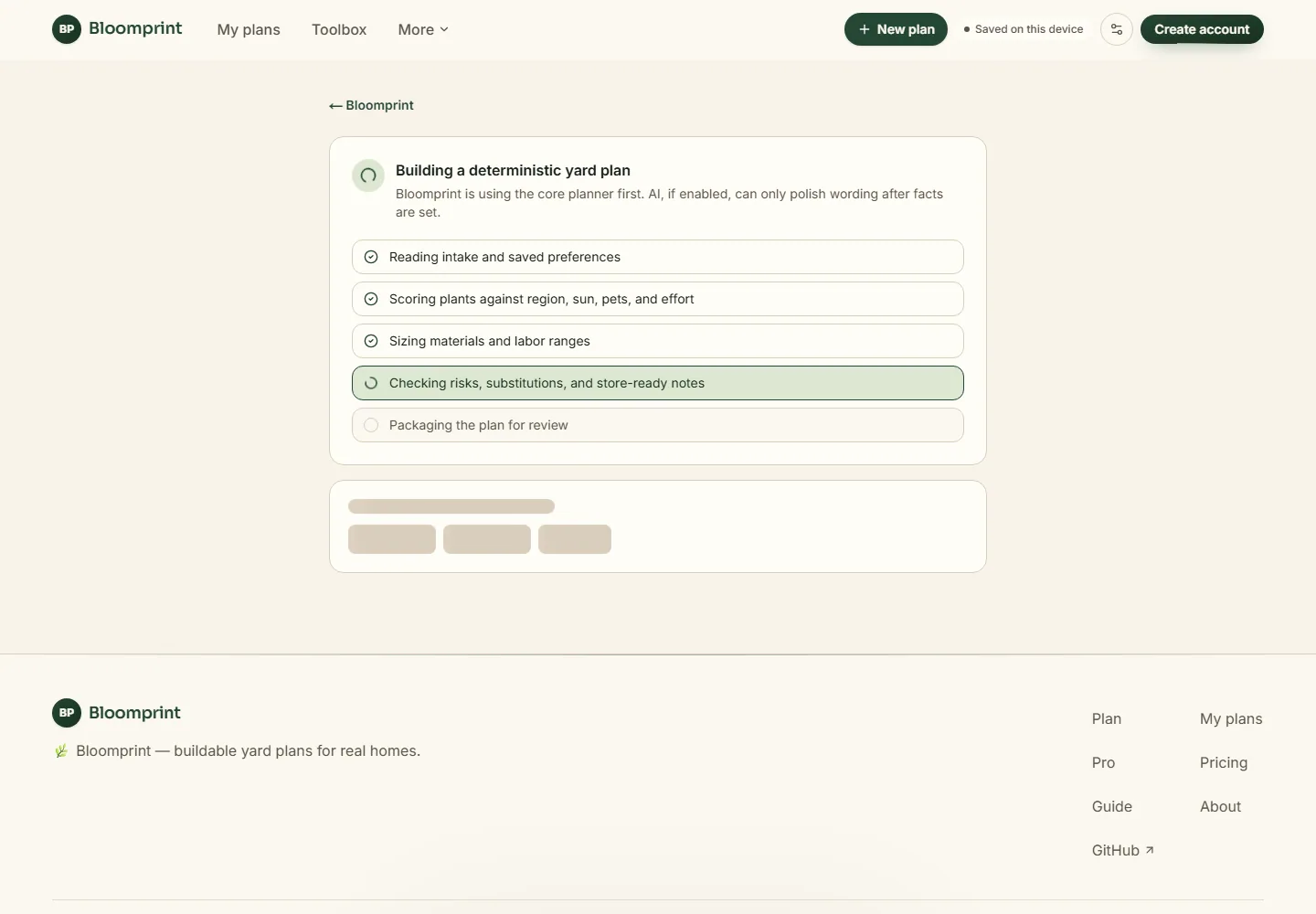Screen dimensions: 1316x914
Task: Click spinner icon on Checking risks row
Action: [x=371, y=383]
